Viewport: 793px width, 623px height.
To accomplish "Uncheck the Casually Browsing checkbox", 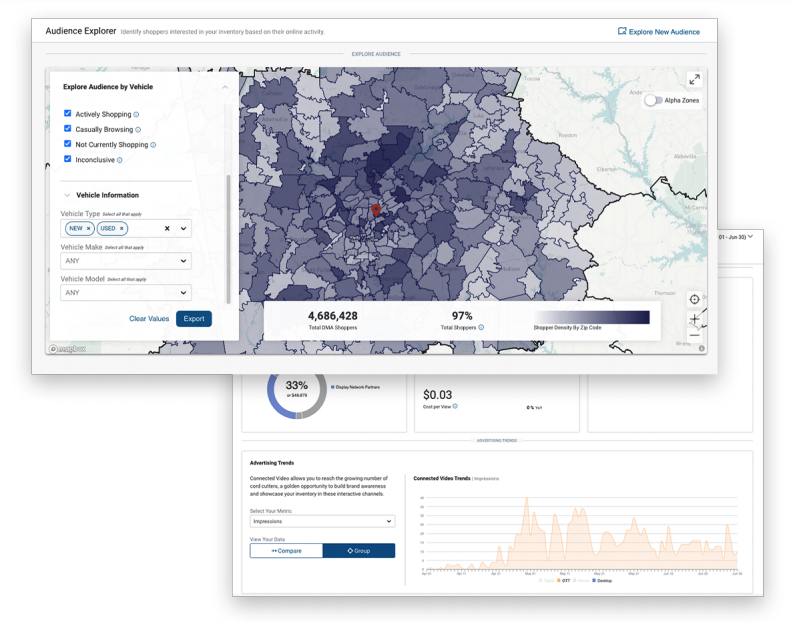I will [x=68, y=129].
